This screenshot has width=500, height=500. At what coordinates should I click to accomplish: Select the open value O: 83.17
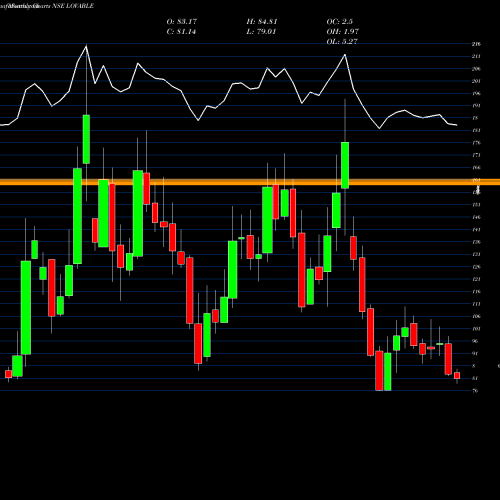(x=182, y=21)
